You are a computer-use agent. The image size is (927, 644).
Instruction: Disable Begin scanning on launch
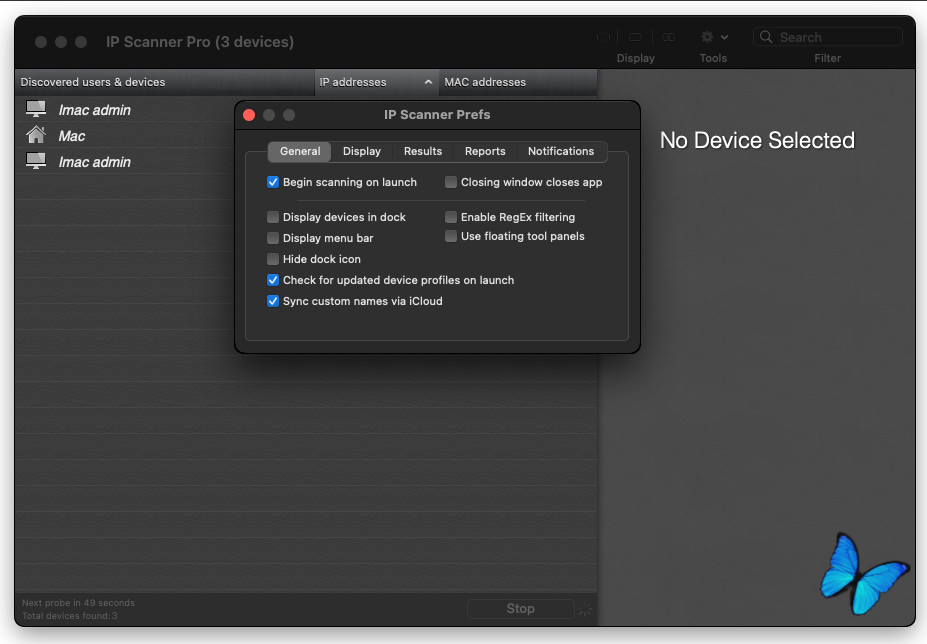click(273, 182)
